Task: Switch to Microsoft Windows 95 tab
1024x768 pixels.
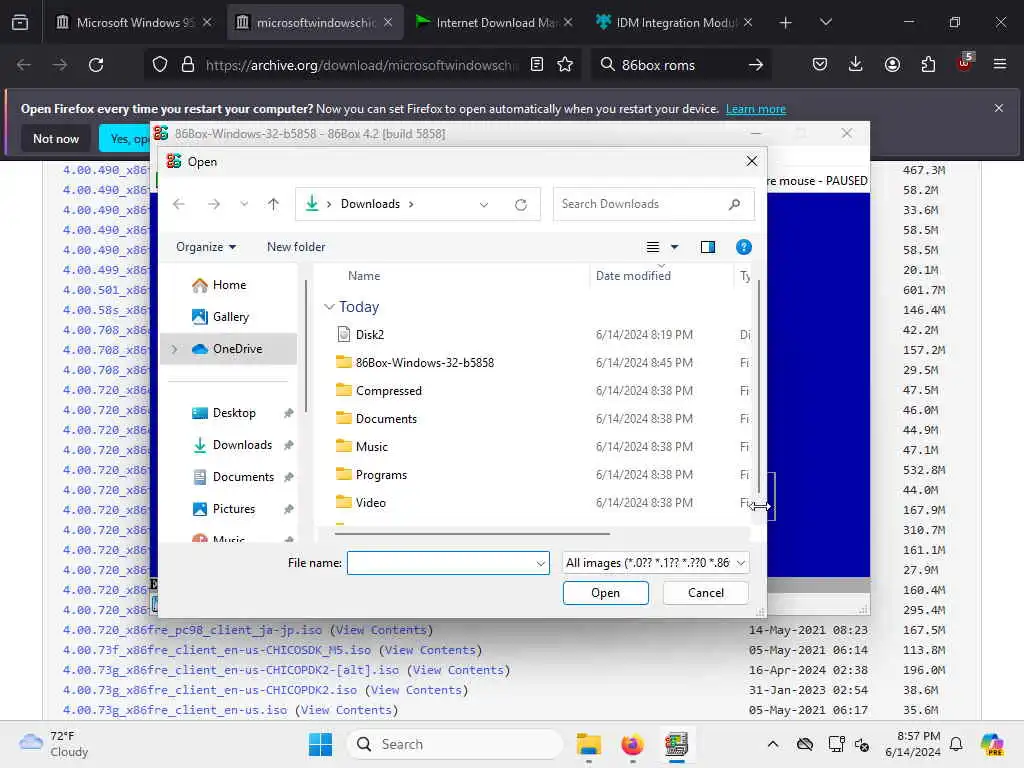Action: coord(133,23)
